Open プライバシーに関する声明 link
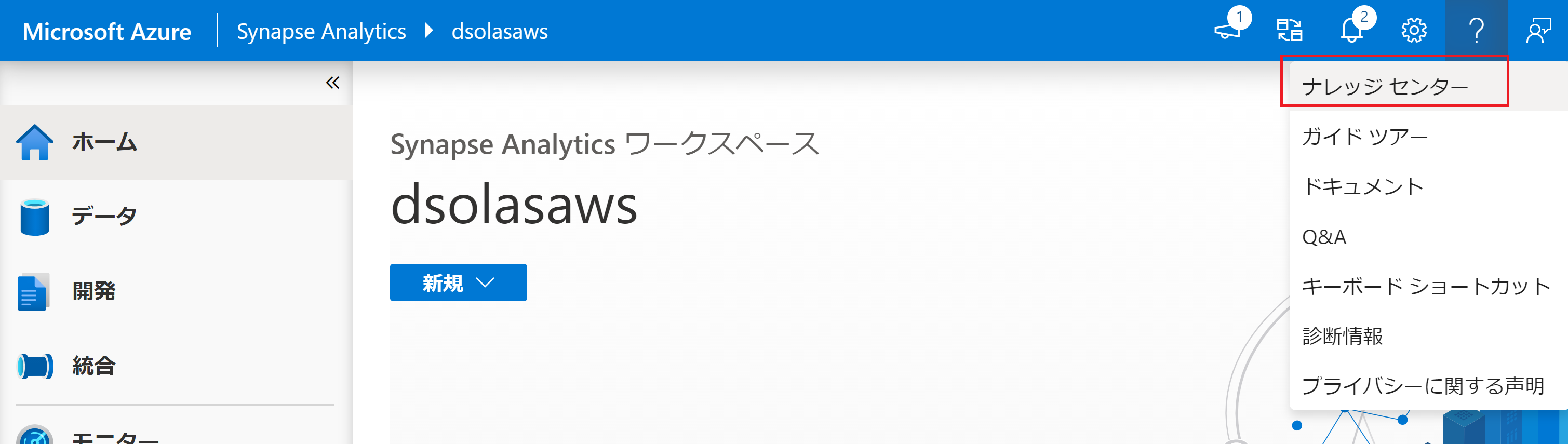 click(x=1423, y=386)
